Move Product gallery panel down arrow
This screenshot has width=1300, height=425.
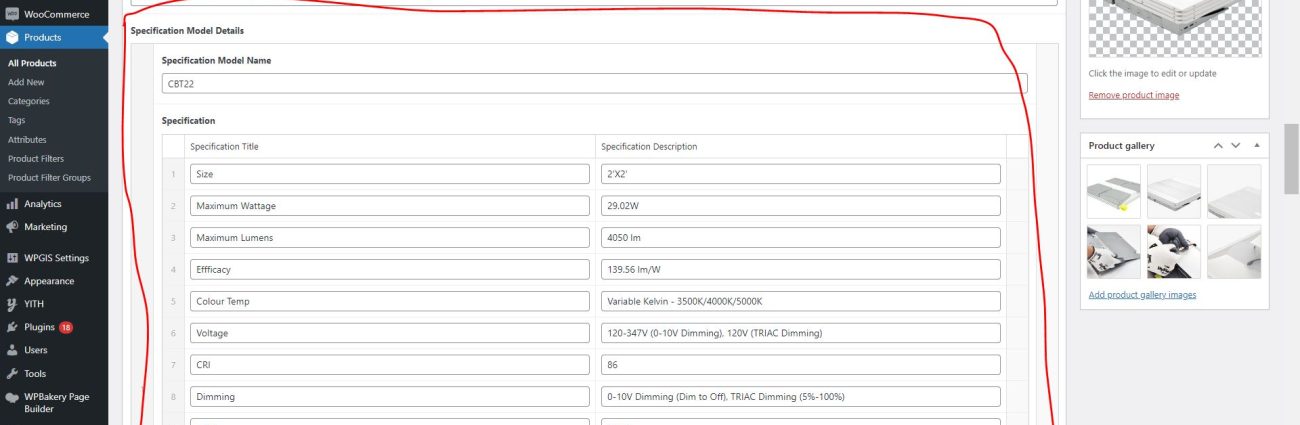[1235, 146]
